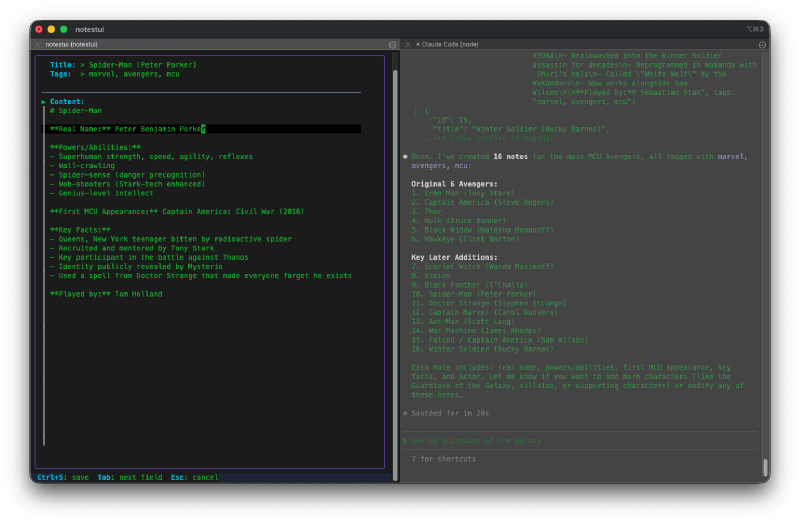Click the Key Facts heading
This screenshot has height=523, width=800.
80,230
